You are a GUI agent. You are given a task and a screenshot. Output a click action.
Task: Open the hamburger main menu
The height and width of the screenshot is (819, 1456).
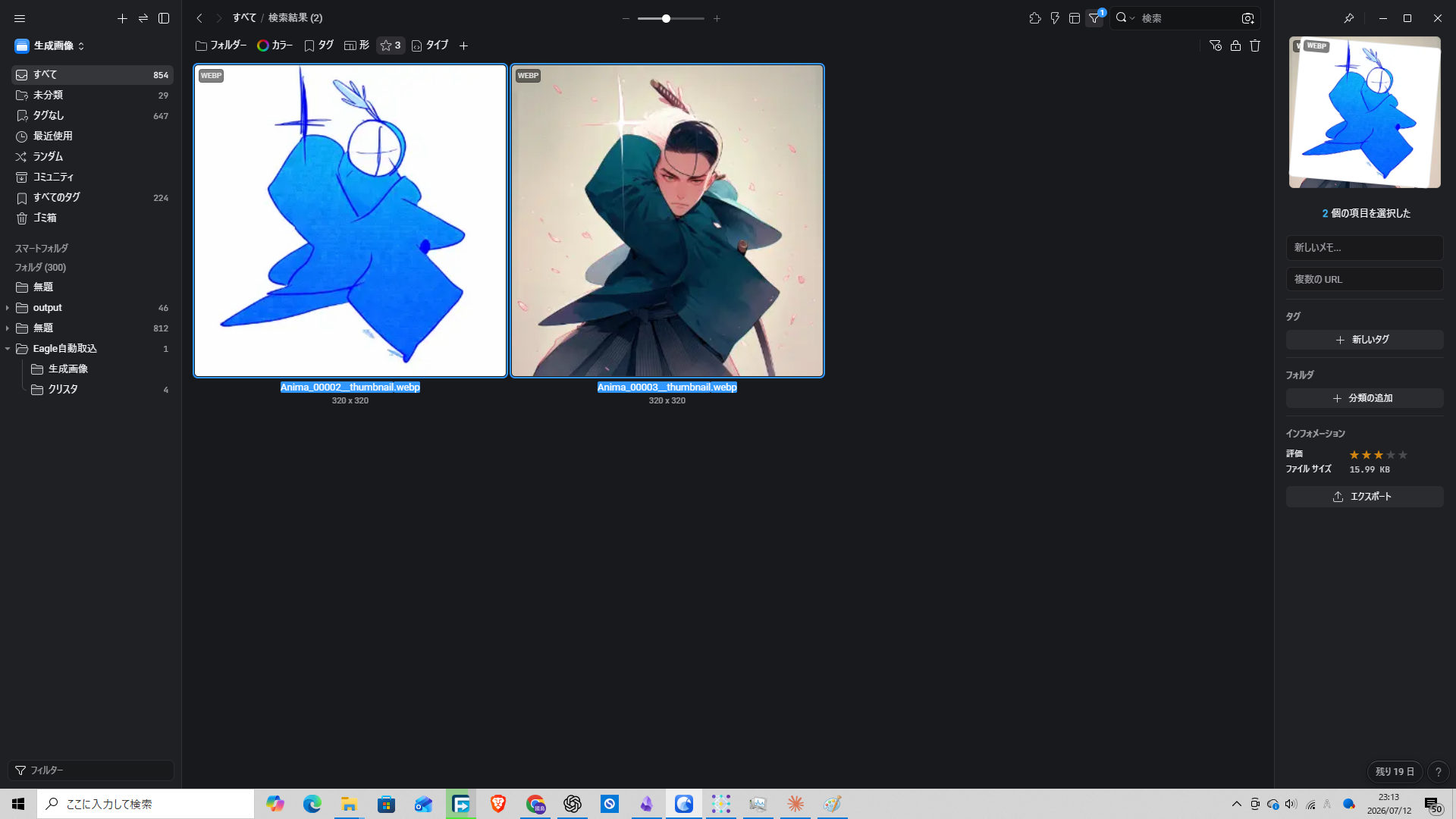(x=20, y=18)
